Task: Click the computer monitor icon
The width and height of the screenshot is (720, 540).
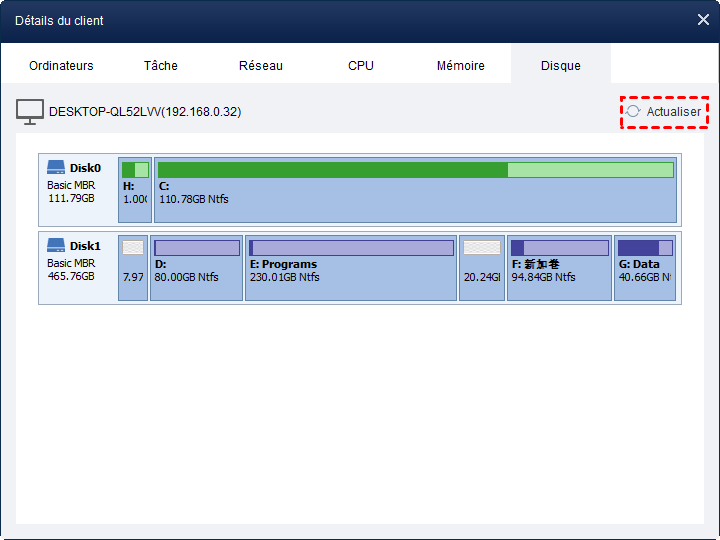Action: [30, 112]
